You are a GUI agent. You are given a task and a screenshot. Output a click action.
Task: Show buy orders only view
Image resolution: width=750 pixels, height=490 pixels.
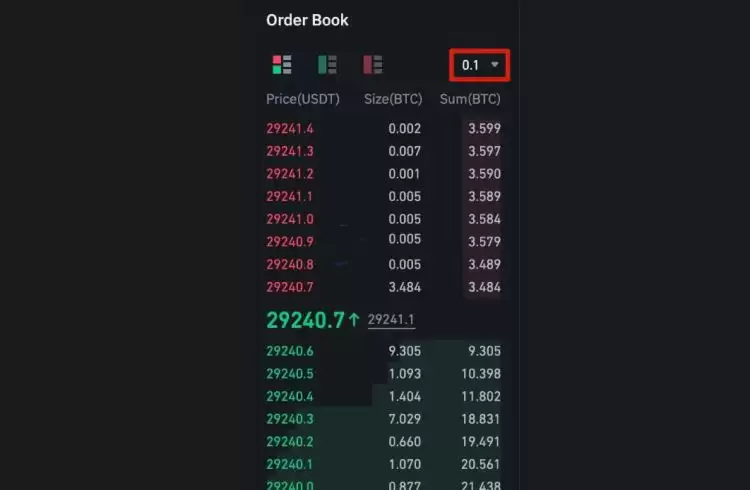(x=327, y=65)
